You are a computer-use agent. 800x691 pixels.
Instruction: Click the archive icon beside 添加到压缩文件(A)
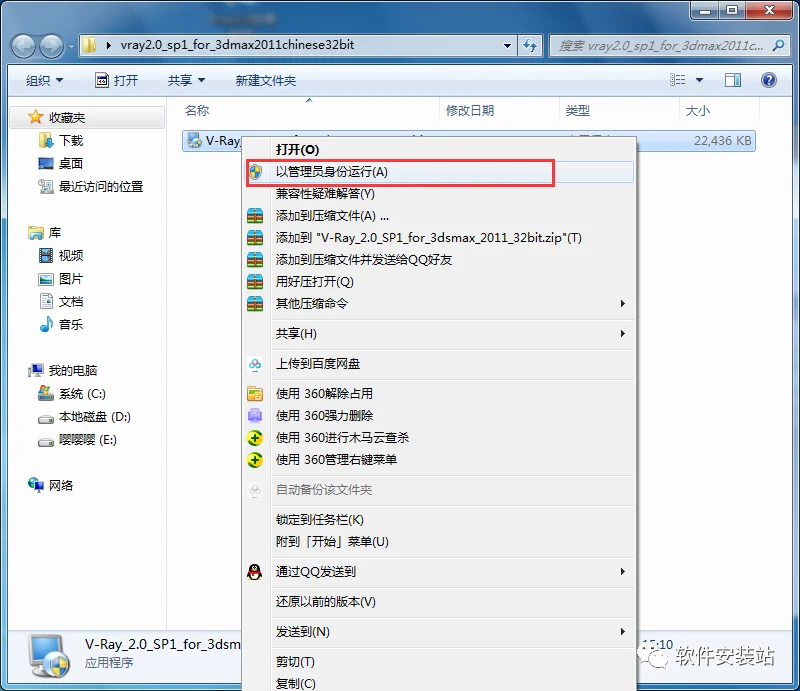pos(255,216)
